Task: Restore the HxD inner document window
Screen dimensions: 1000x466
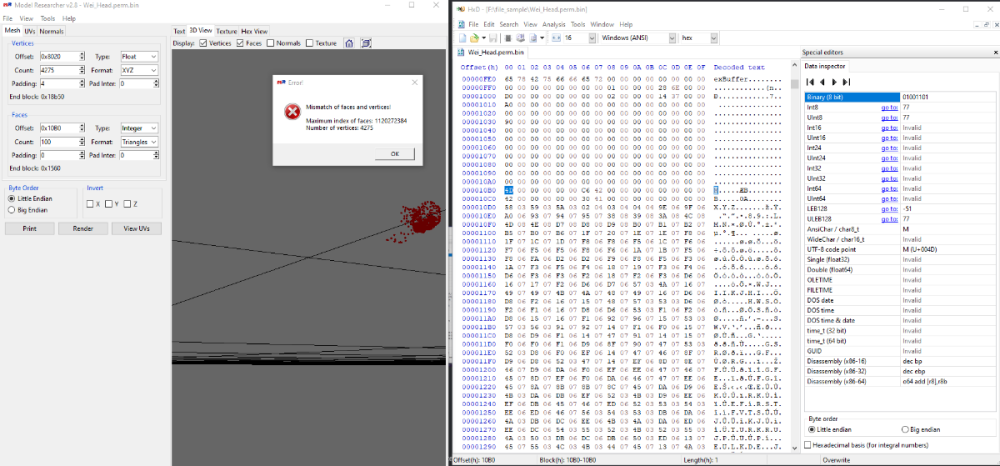Action: click(985, 24)
